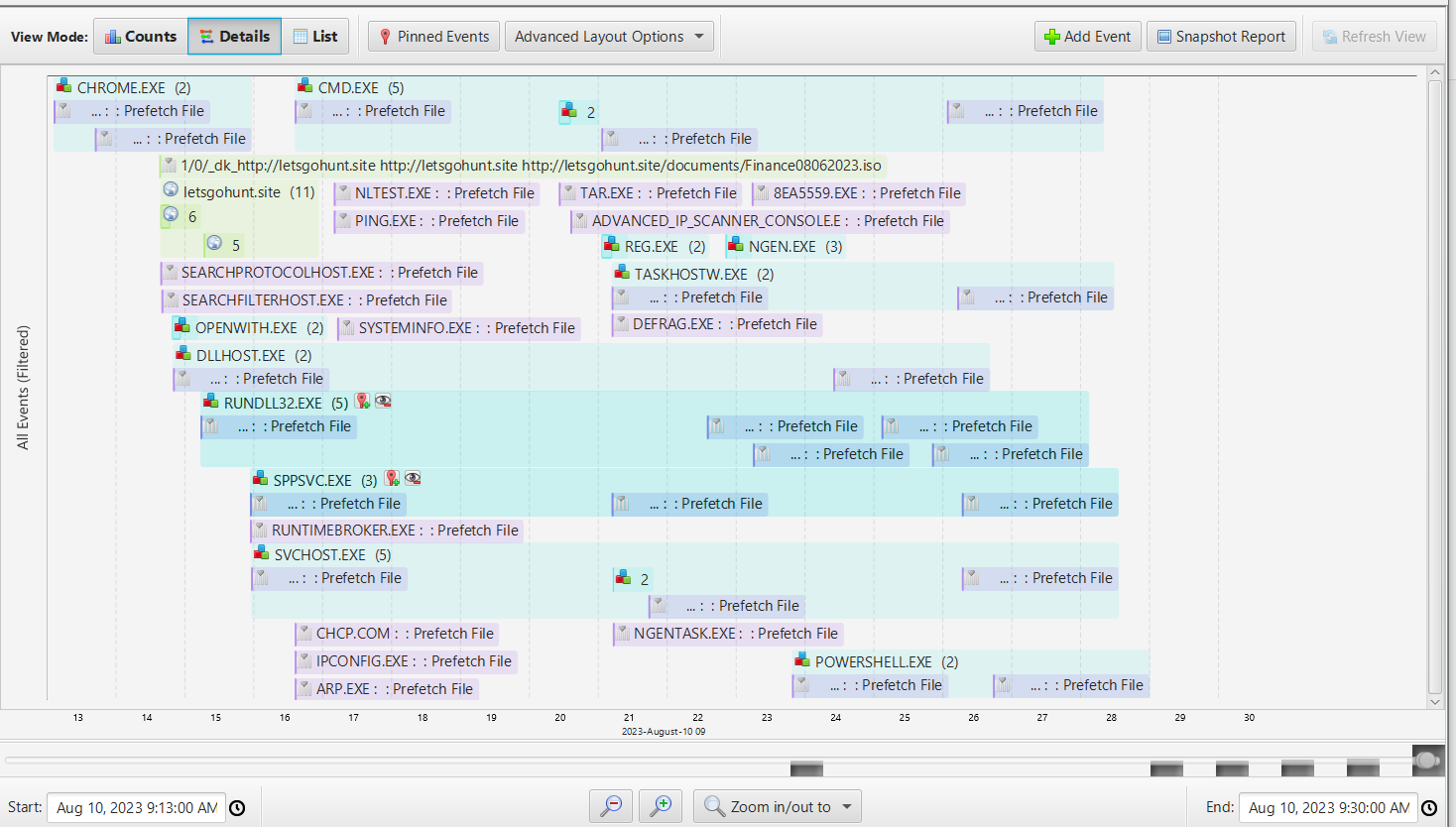Select 8EA5559.EXE Prefetch File event
1456x827 pixels.
[859, 193]
